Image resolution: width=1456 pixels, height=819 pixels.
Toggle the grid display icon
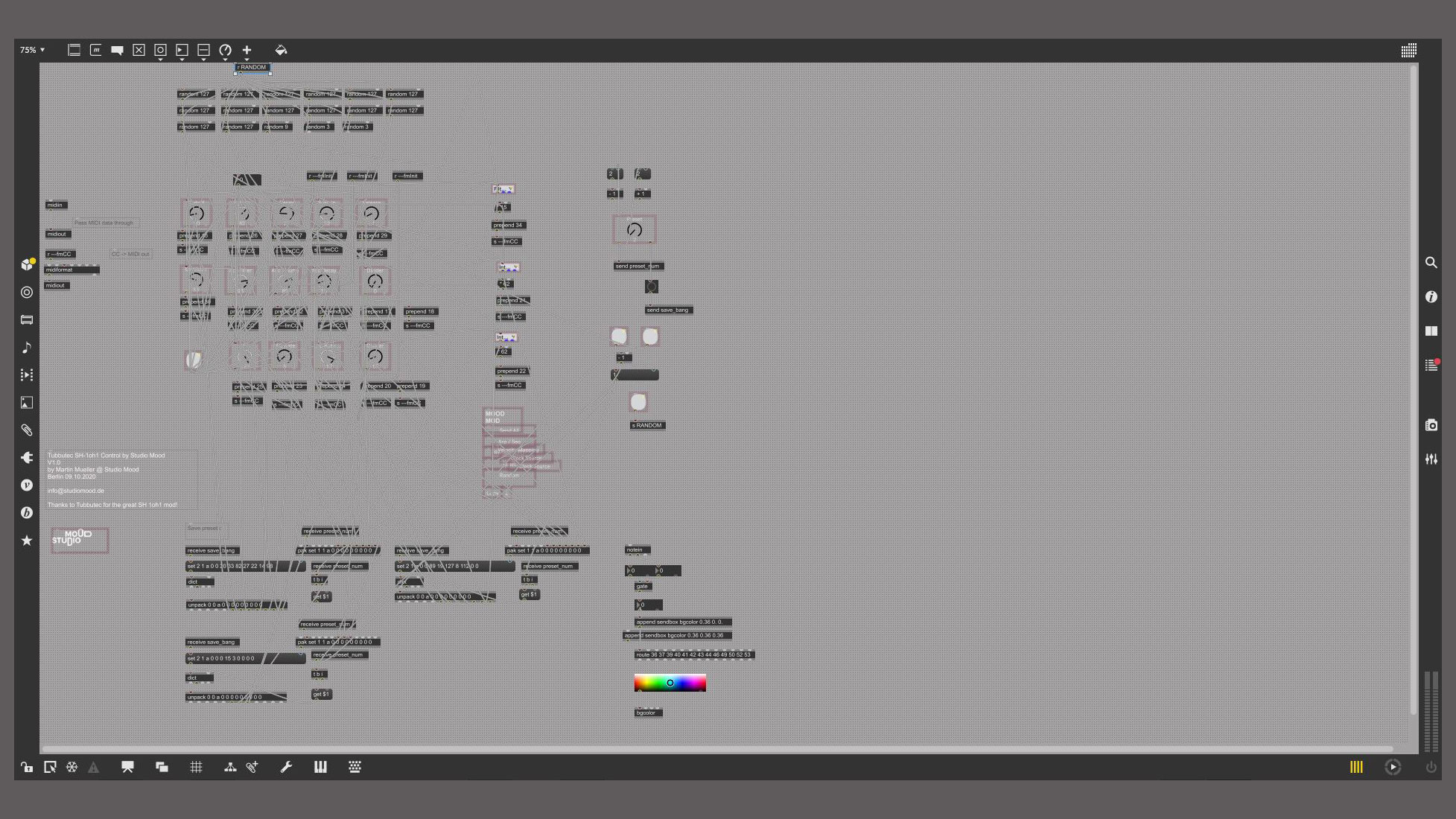pos(196,767)
